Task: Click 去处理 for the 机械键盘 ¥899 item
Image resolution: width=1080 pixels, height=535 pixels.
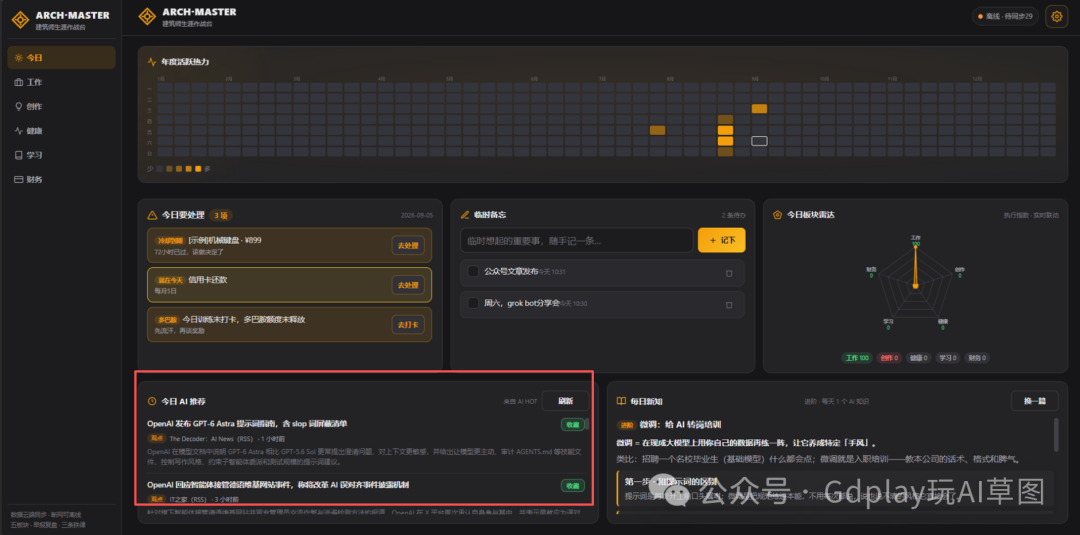Action: tap(408, 246)
